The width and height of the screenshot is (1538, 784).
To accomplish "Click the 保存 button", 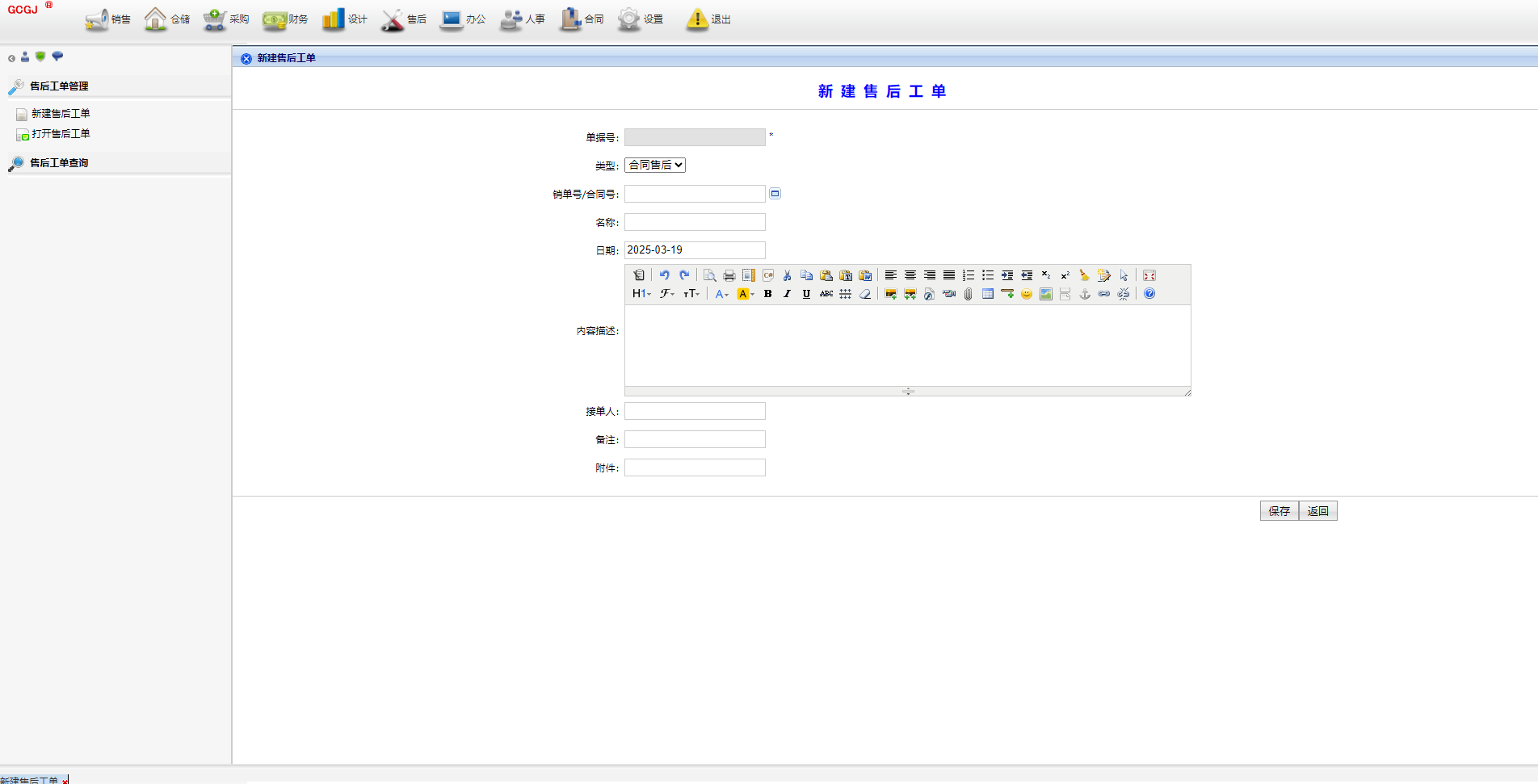I will [1279, 511].
